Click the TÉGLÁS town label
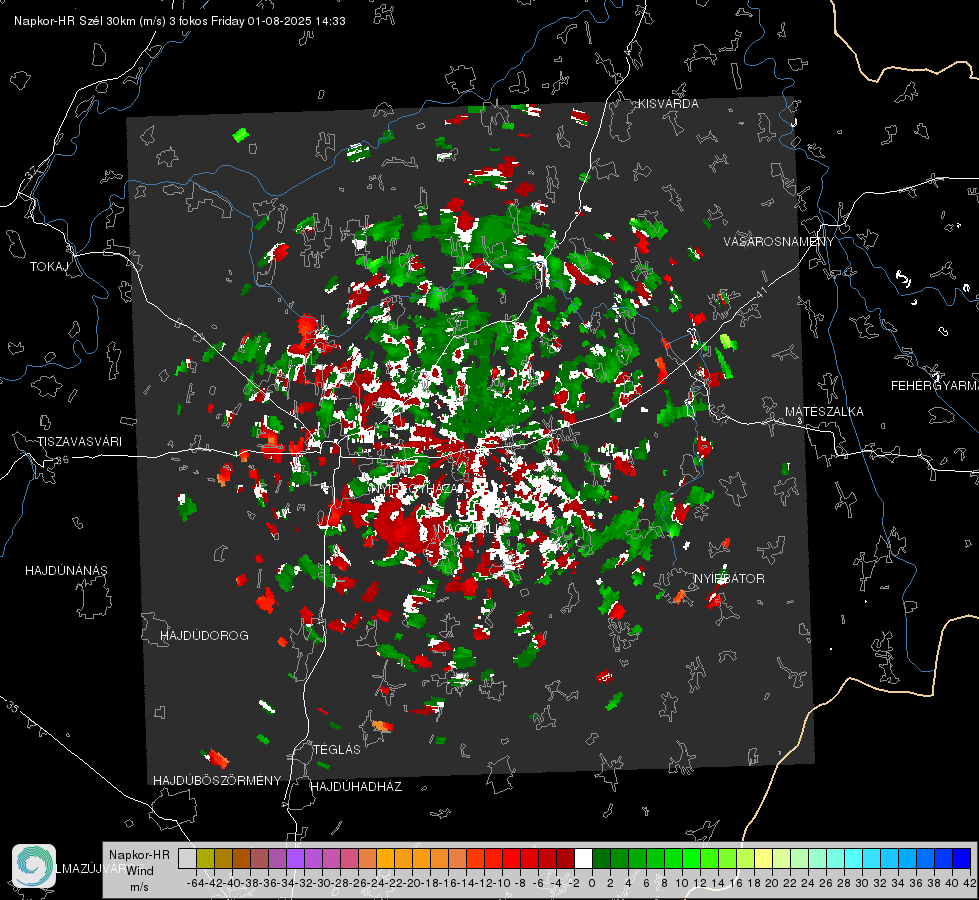 tap(337, 750)
